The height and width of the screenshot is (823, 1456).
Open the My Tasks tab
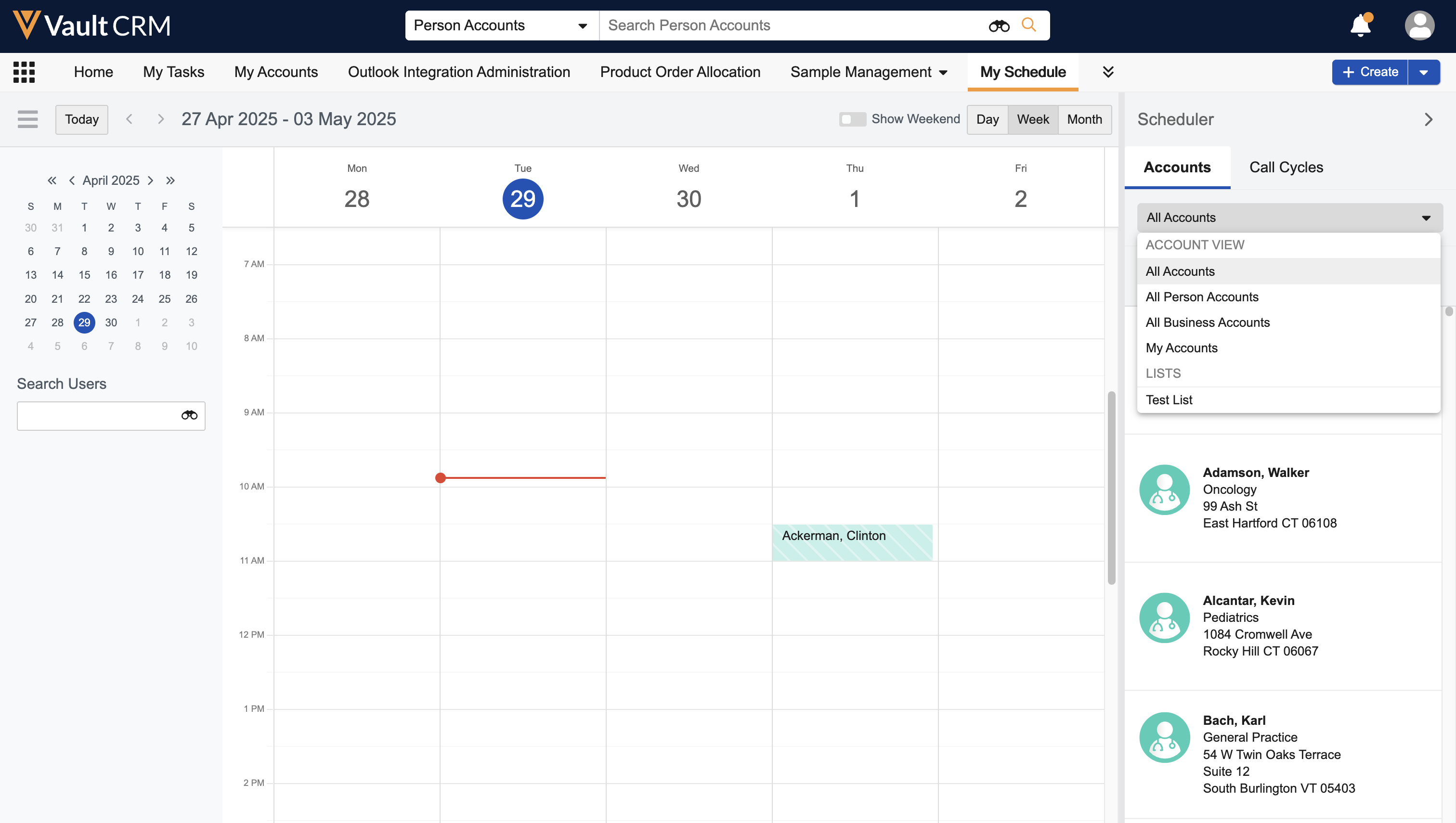coord(174,72)
